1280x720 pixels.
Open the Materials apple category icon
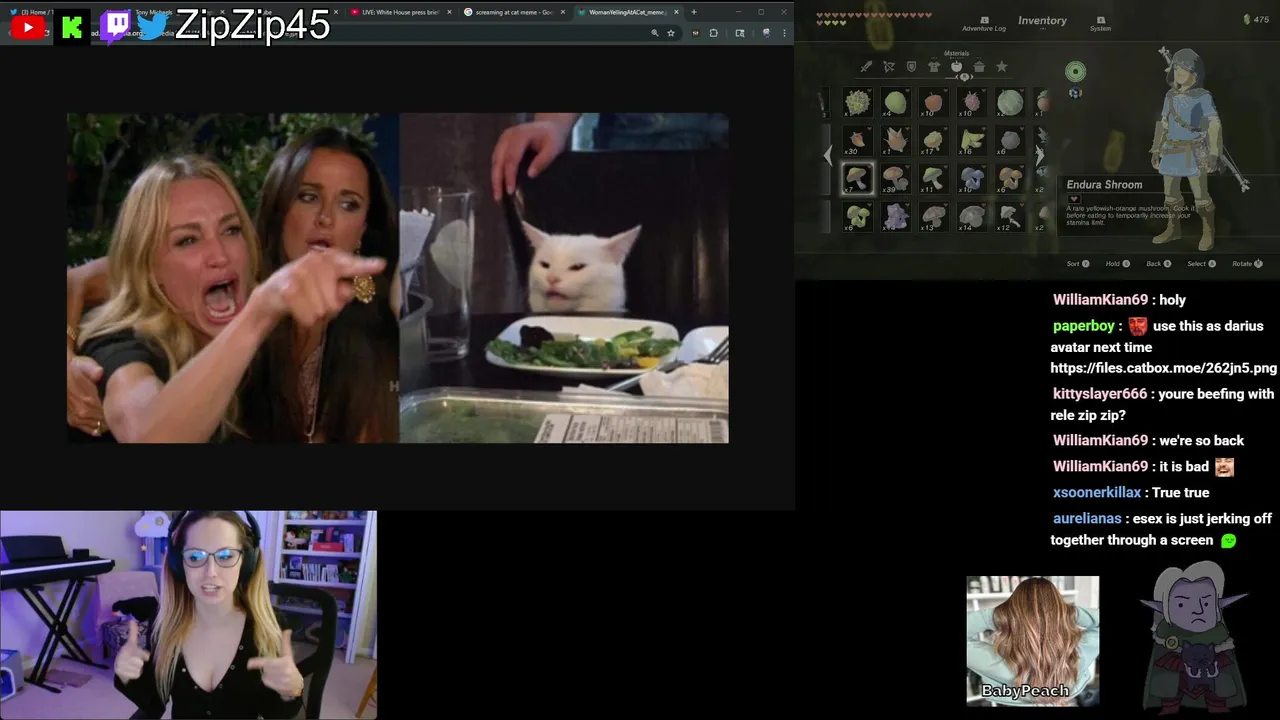[x=956, y=67]
